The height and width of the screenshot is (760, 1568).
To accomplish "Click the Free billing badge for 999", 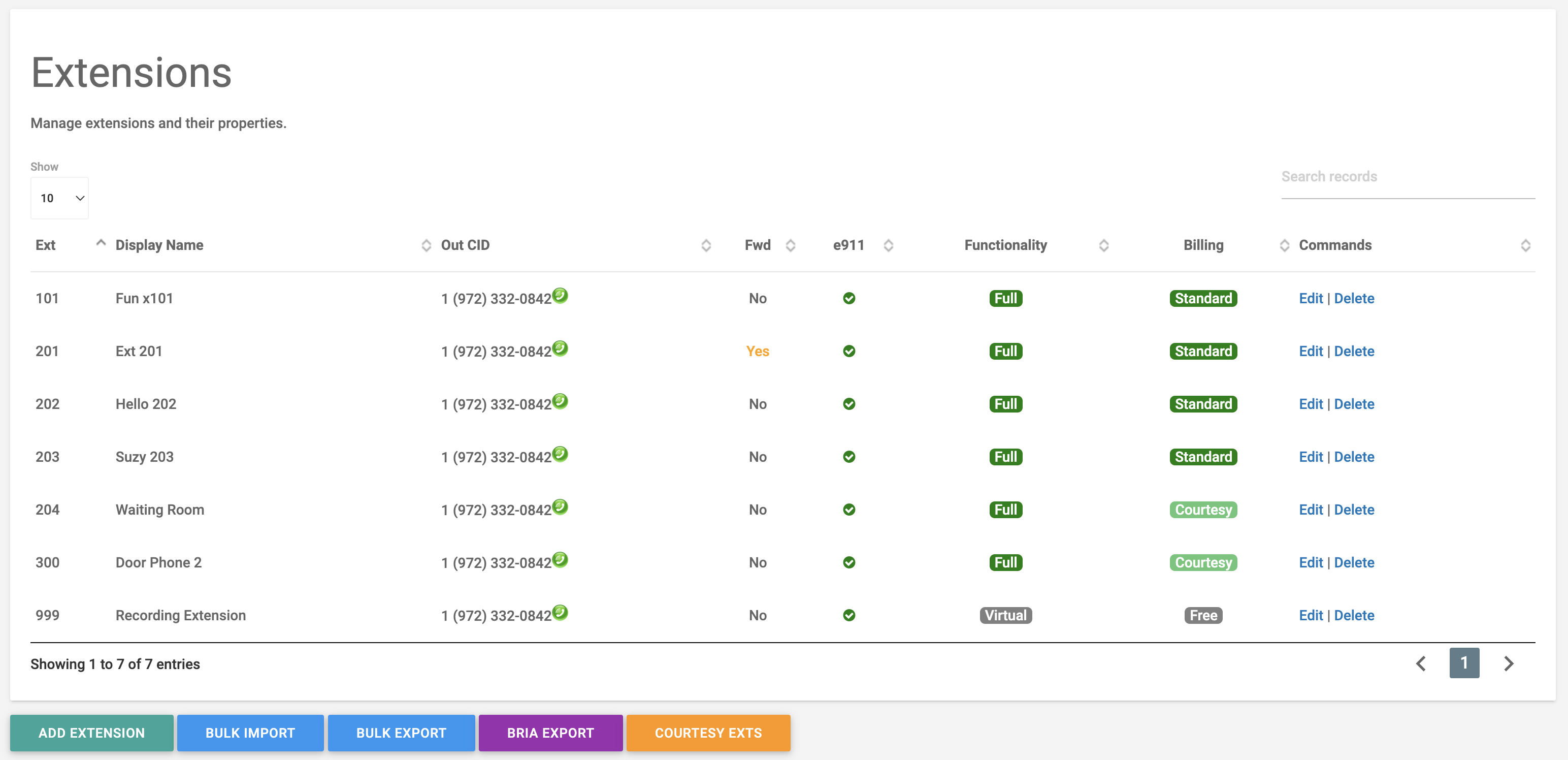I will pos(1203,616).
